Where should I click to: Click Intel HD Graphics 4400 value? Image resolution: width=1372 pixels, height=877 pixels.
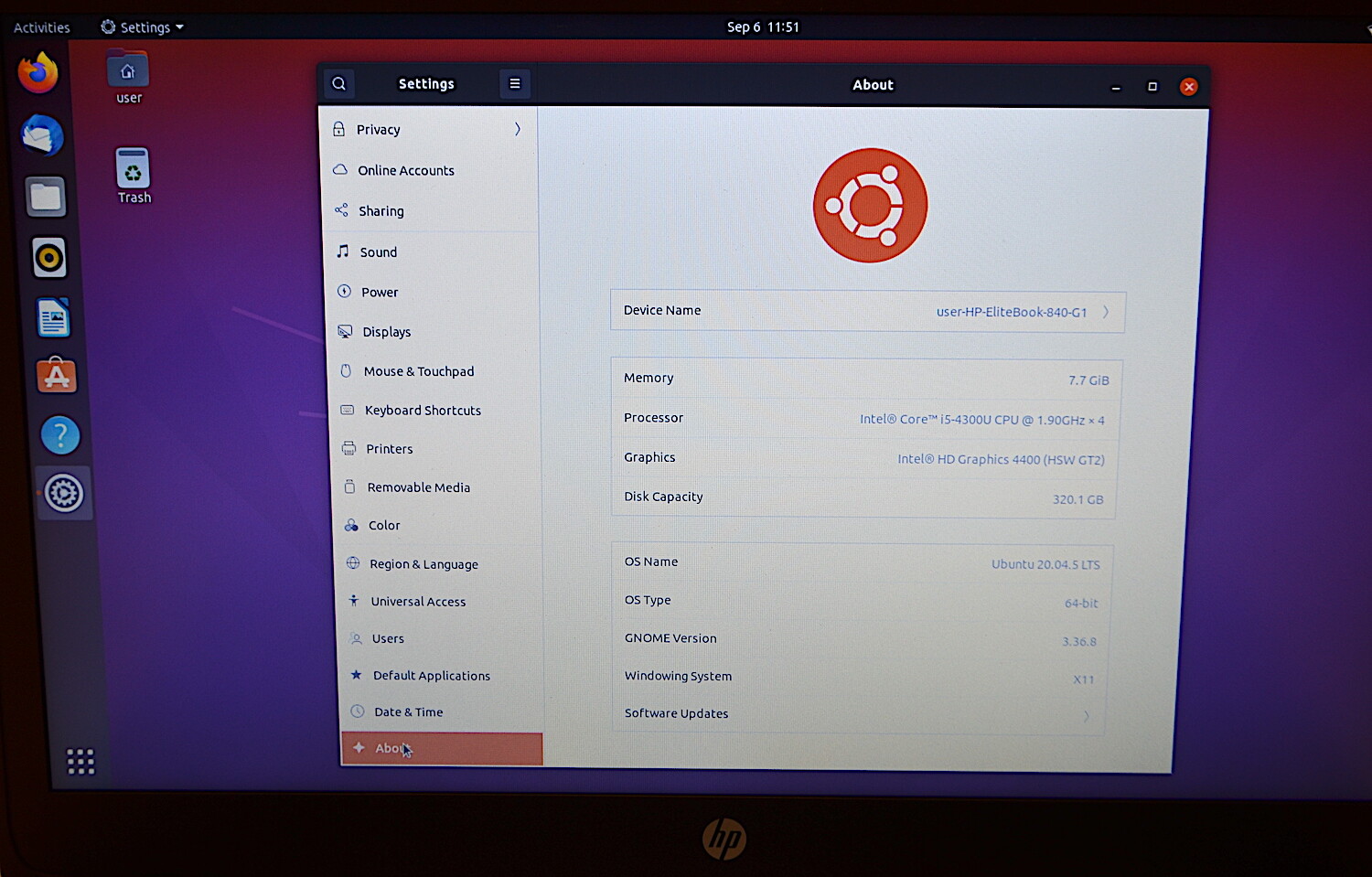(x=1001, y=459)
